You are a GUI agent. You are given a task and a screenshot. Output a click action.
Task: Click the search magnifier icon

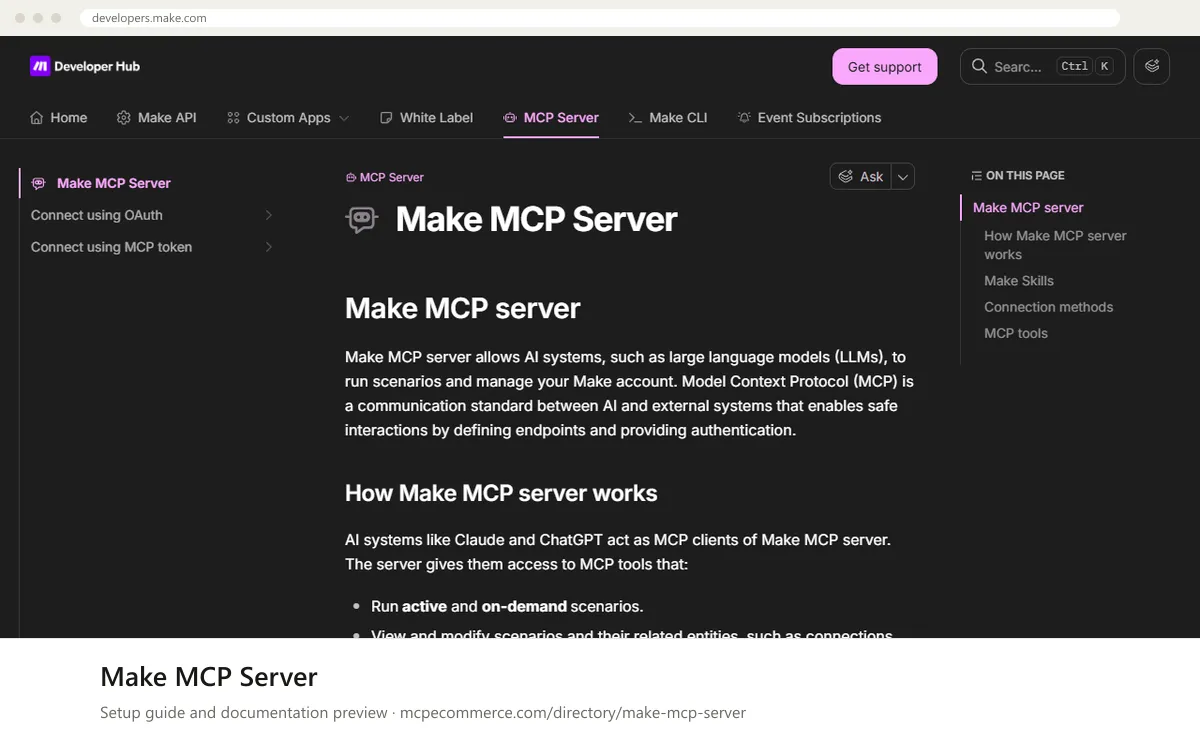point(980,67)
